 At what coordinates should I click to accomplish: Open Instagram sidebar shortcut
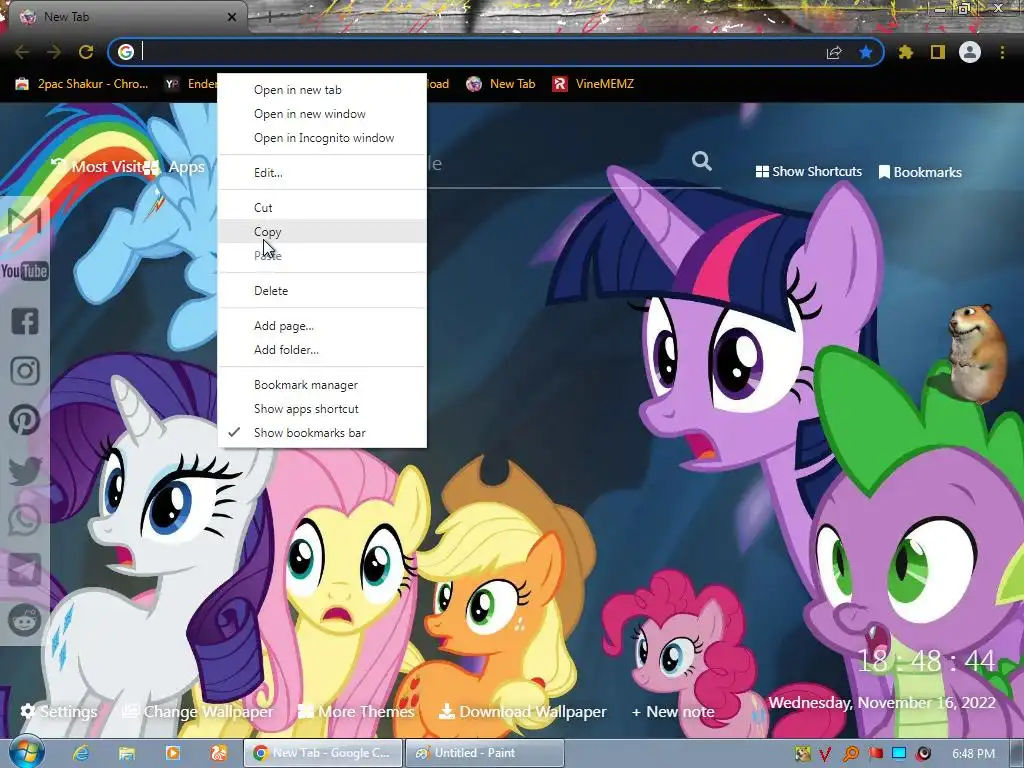tap(25, 371)
